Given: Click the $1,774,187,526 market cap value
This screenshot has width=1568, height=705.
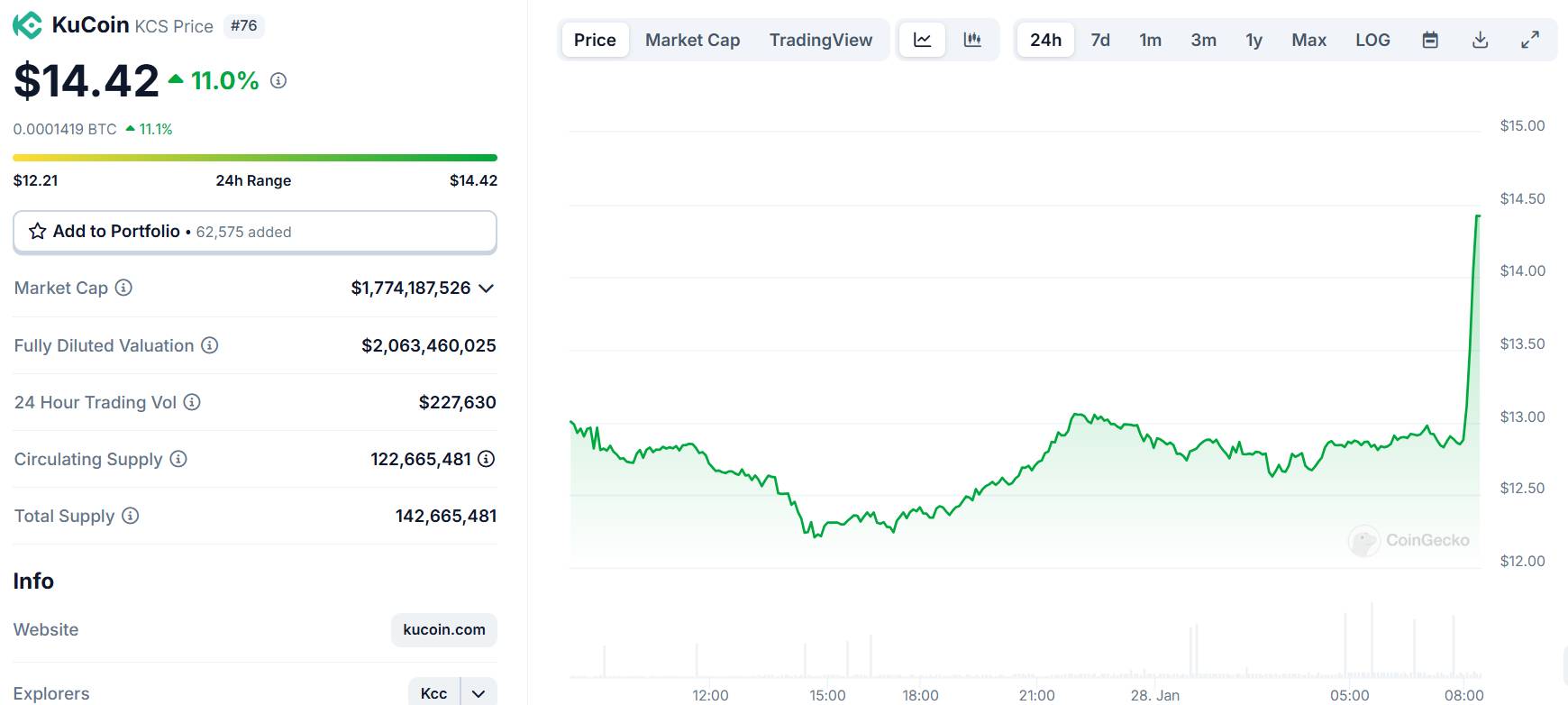Looking at the screenshot, I should (411, 288).
